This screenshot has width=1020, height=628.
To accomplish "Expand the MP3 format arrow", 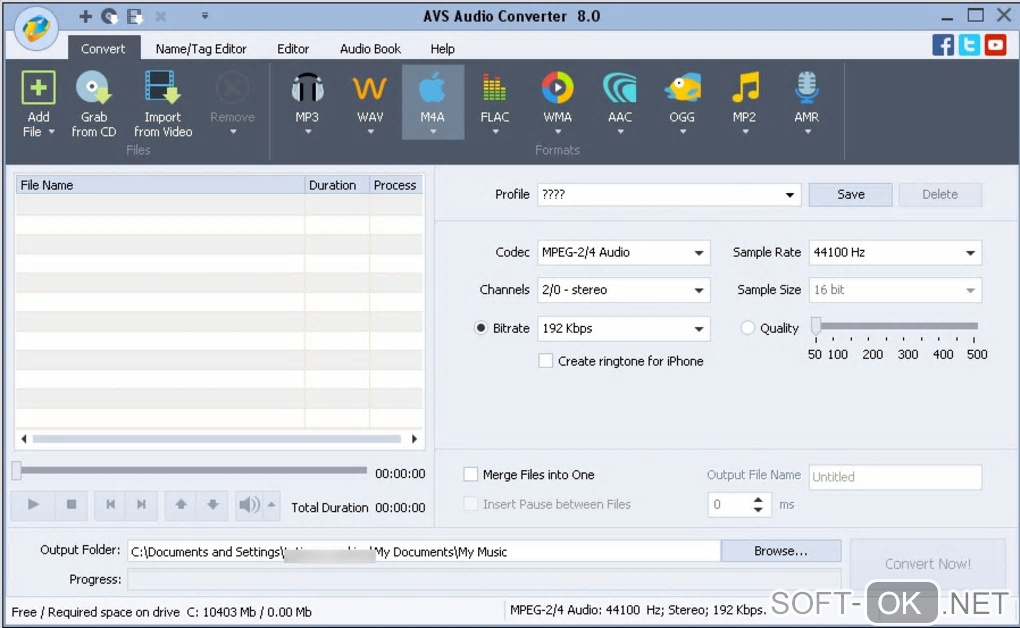I will [308, 132].
